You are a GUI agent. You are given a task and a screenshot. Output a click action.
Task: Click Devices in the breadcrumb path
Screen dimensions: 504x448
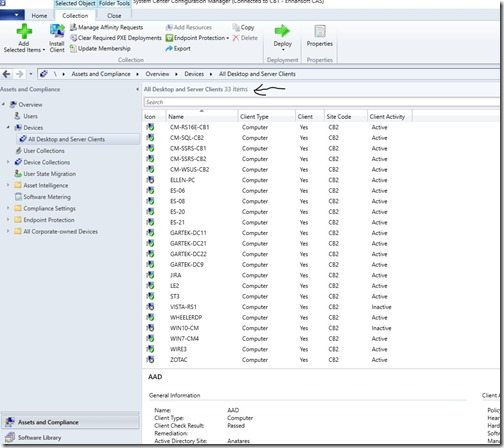194,74
